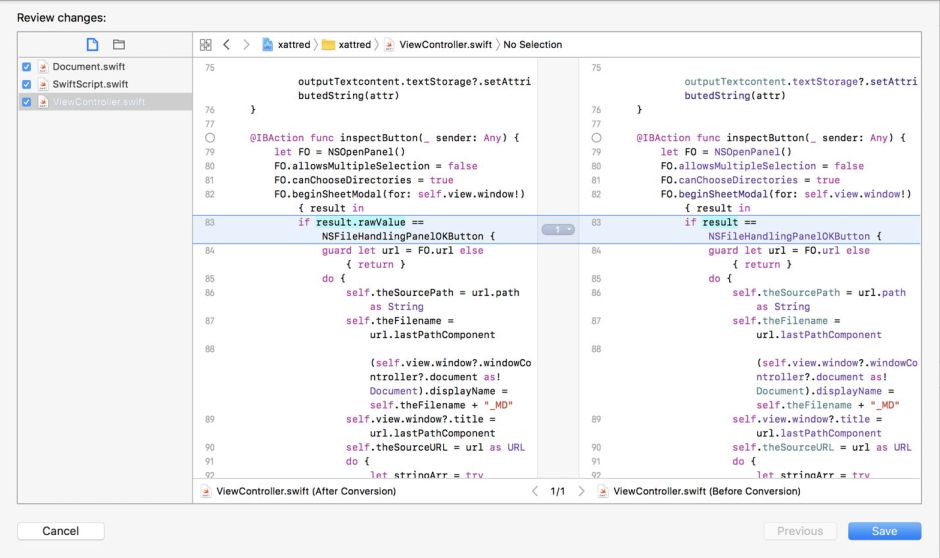Select the xattred folder in breadcrumb
Screen dimensions: 940x558
click(x=346, y=45)
